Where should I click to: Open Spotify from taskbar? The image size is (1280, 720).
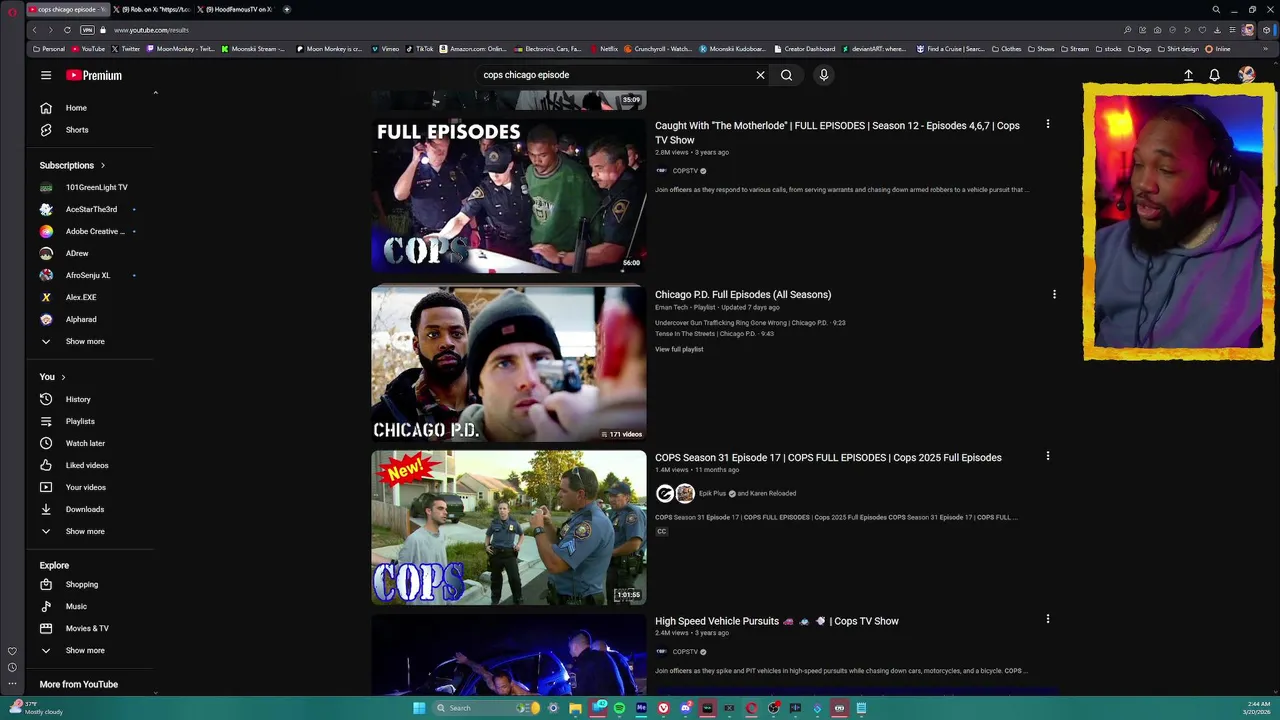click(x=619, y=708)
